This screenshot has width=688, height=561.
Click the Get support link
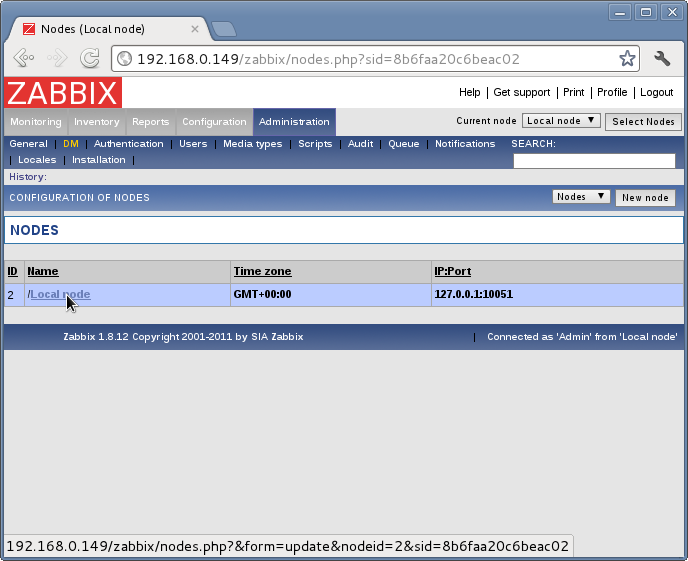pyautogui.click(x=522, y=92)
